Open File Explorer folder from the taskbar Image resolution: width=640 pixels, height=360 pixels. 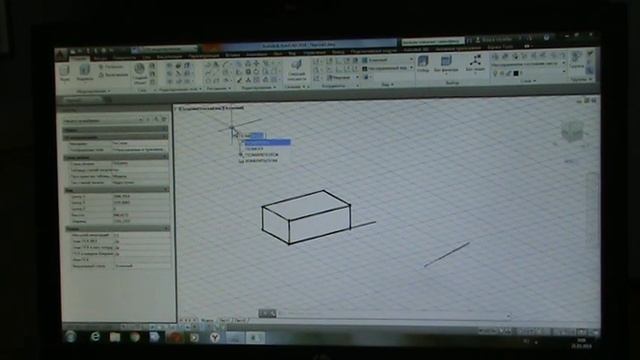coord(115,337)
